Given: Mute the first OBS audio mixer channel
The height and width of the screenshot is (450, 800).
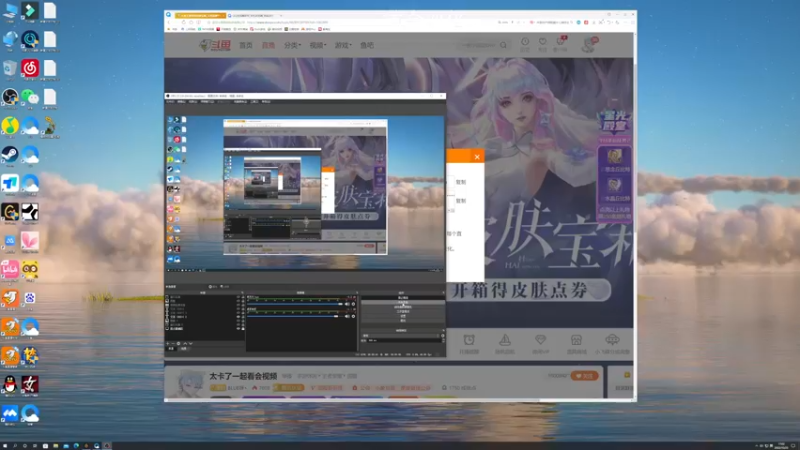Looking at the screenshot, I should (347, 304).
